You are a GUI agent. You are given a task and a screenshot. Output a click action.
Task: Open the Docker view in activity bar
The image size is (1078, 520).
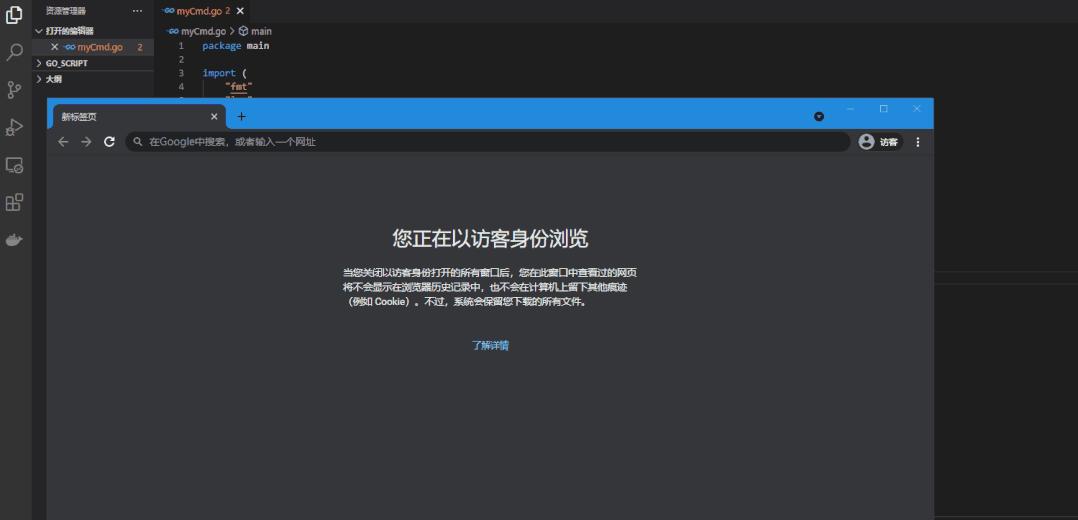14,240
